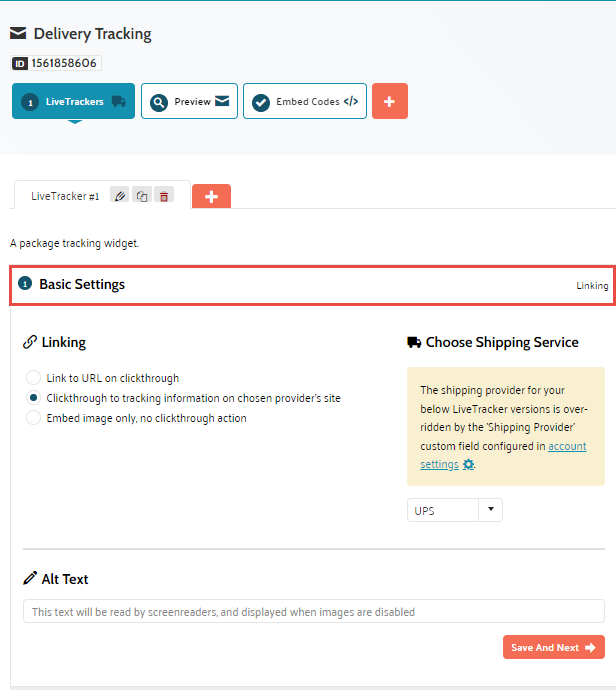Click the orange plus button beside Embed Codes
This screenshot has height=690, width=616.
pyautogui.click(x=389, y=101)
